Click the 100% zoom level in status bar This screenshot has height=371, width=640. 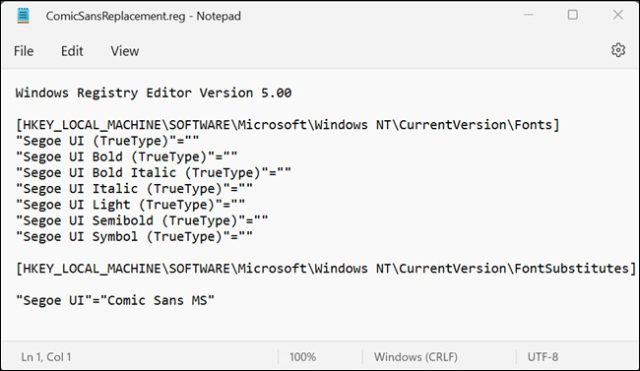(302, 357)
